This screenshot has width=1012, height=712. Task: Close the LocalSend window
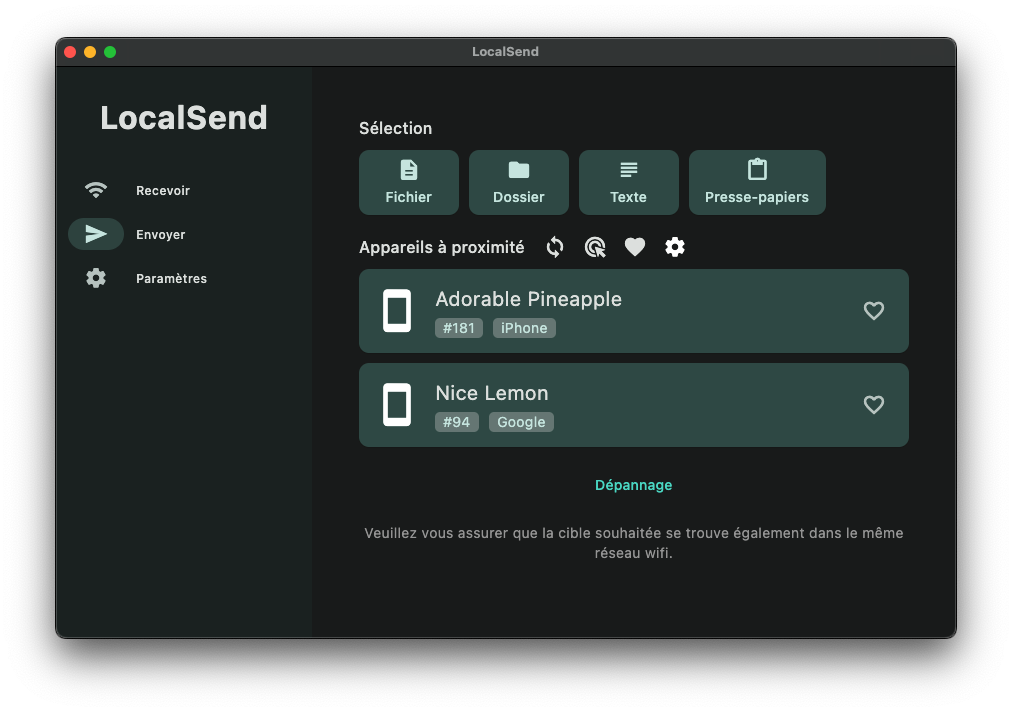pos(70,52)
